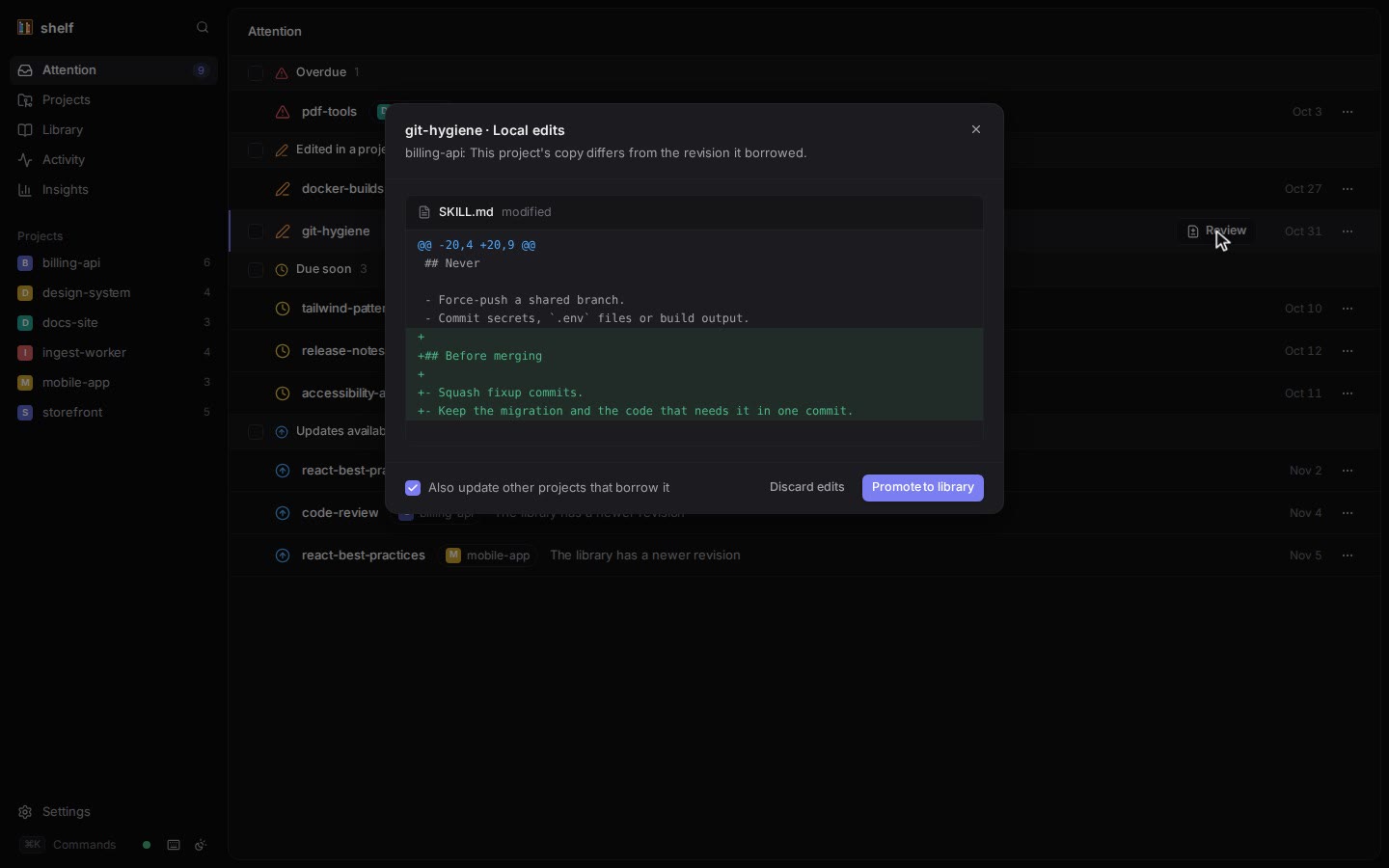Open more options for the Nov 5 row
Image resolution: width=1389 pixels, height=868 pixels.
click(1348, 556)
